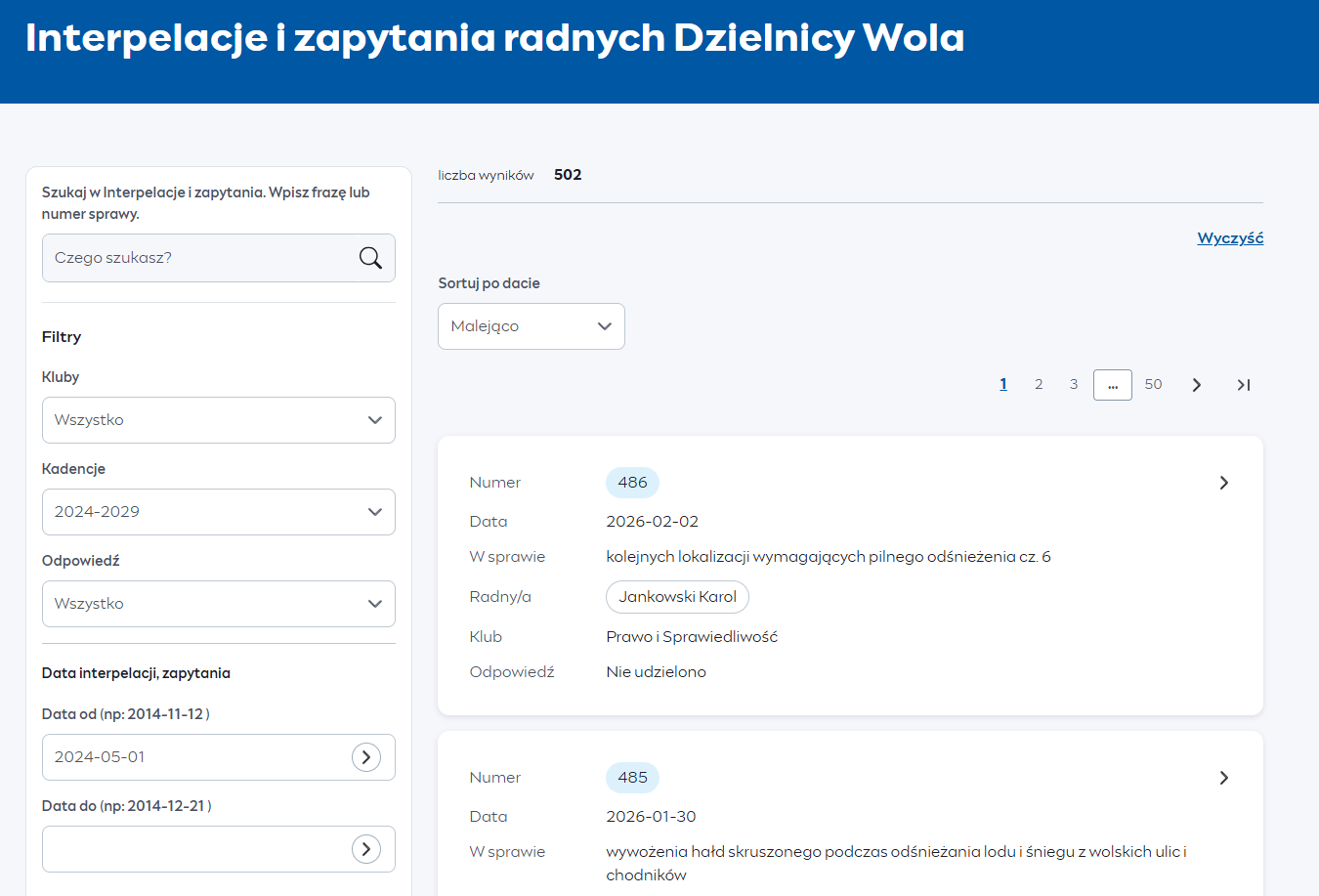Go to page 2 of results
The width and height of the screenshot is (1319, 896).
[1039, 385]
